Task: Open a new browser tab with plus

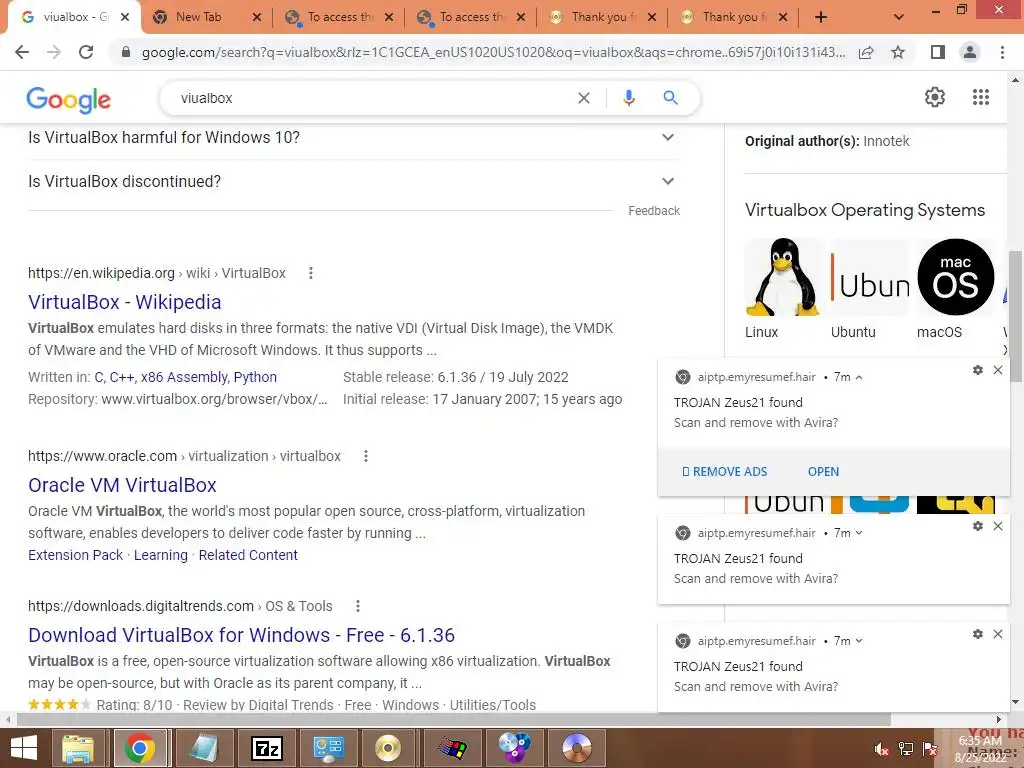Action: (x=821, y=18)
